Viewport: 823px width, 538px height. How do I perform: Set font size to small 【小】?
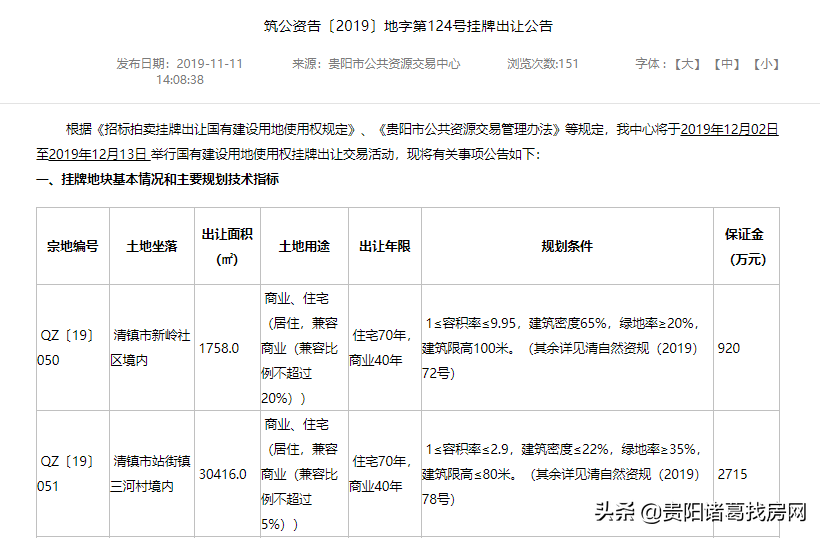pos(766,64)
